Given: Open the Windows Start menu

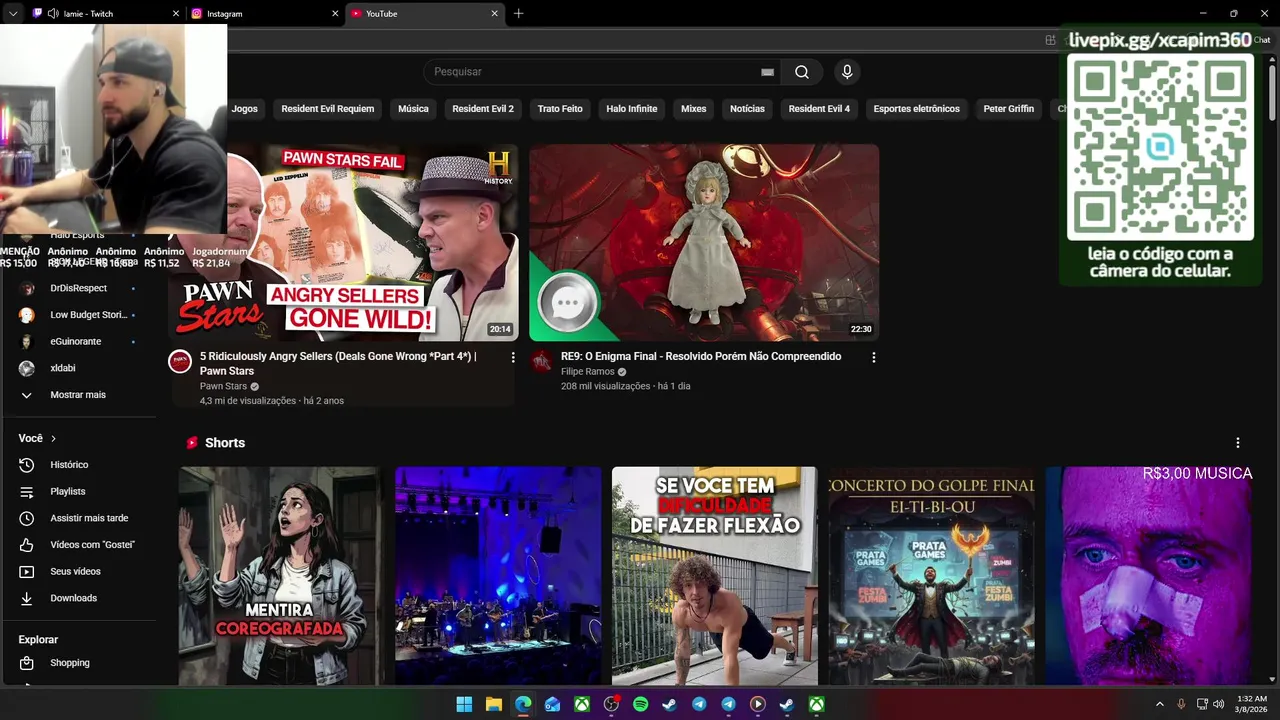Looking at the screenshot, I should click(464, 704).
